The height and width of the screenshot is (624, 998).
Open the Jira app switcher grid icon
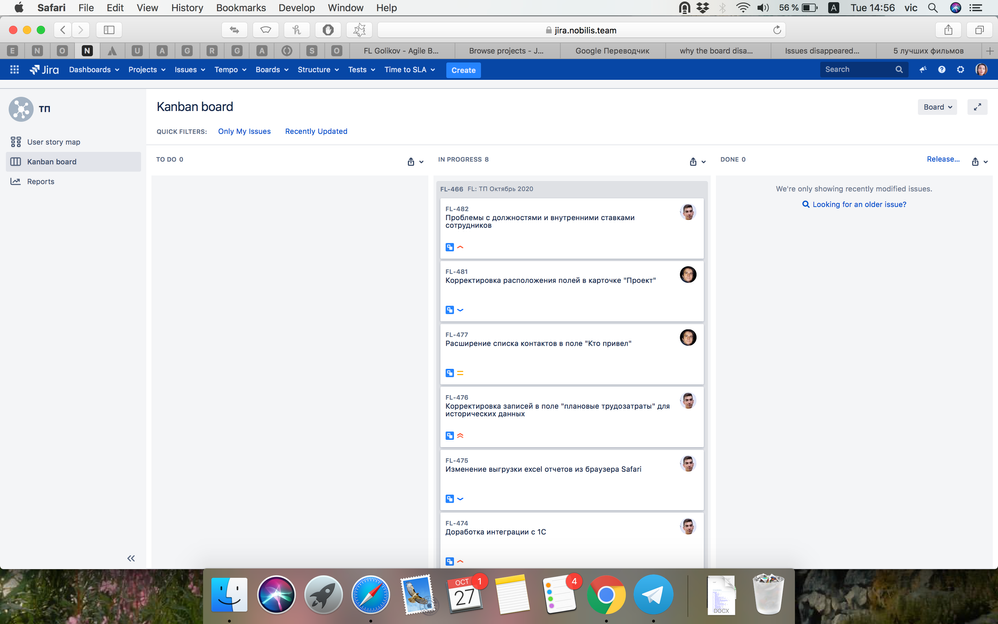(x=14, y=69)
